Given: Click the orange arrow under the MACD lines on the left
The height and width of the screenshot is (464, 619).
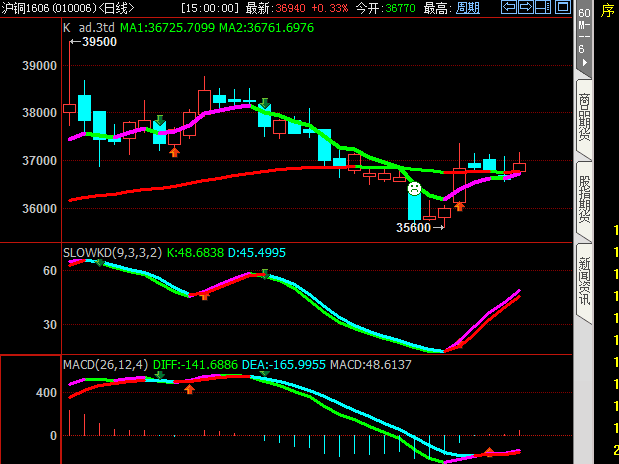Looking at the screenshot, I should 189,389.
